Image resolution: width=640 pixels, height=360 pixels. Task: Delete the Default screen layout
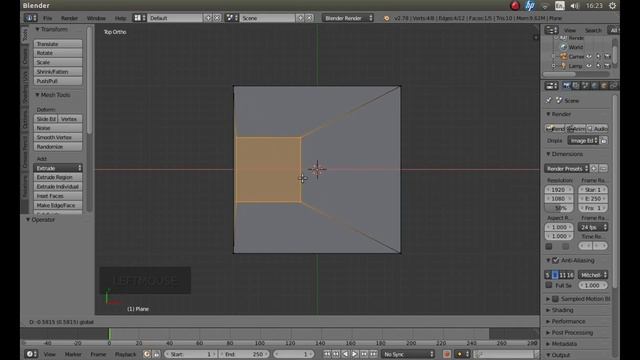(217, 18)
